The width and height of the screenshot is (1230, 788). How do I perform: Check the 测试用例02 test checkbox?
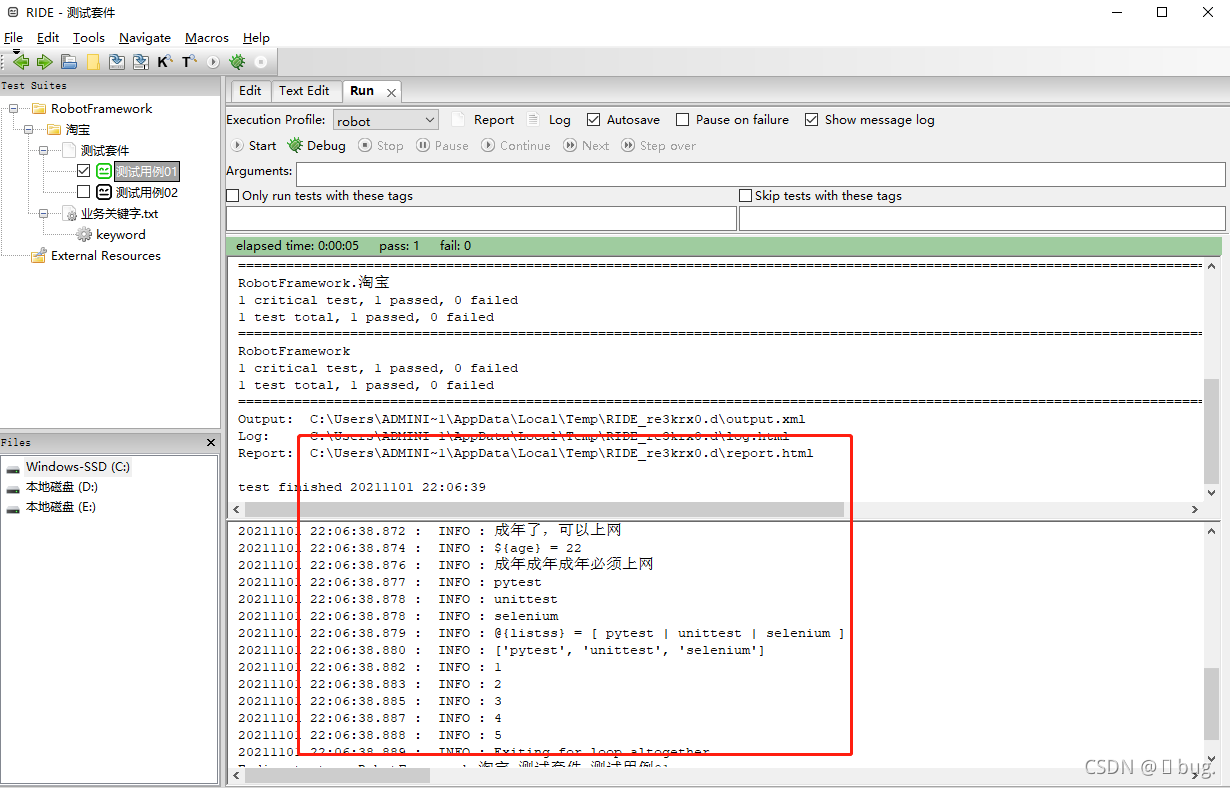click(x=84, y=192)
